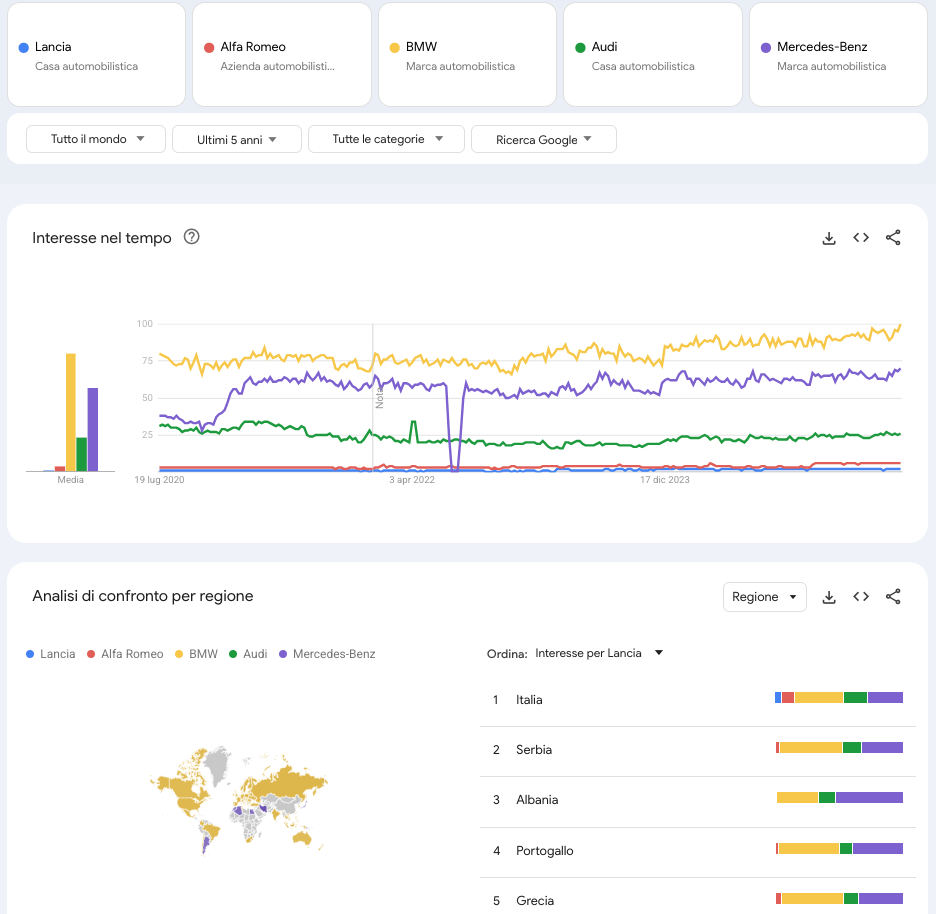Open the Interesse per Lancia sort dropdown
Screen dimensions: 936x914
[x=599, y=653]
